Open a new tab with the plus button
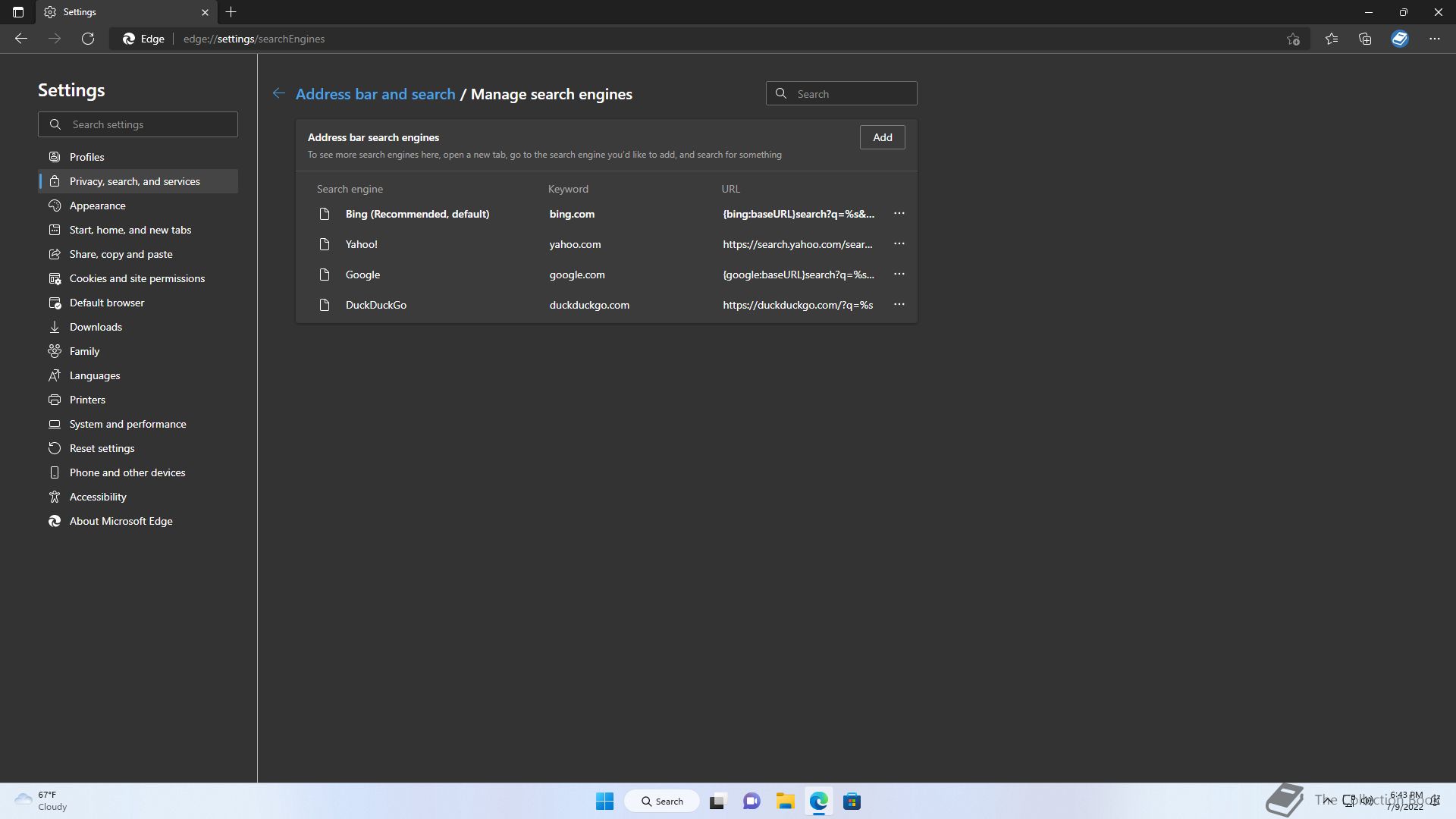 coord(231,12)
